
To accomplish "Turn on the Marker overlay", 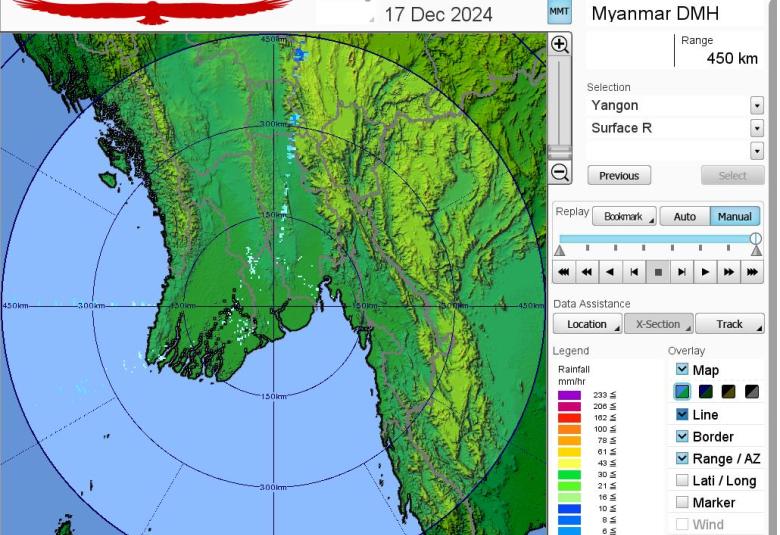I will pos(682,503).
